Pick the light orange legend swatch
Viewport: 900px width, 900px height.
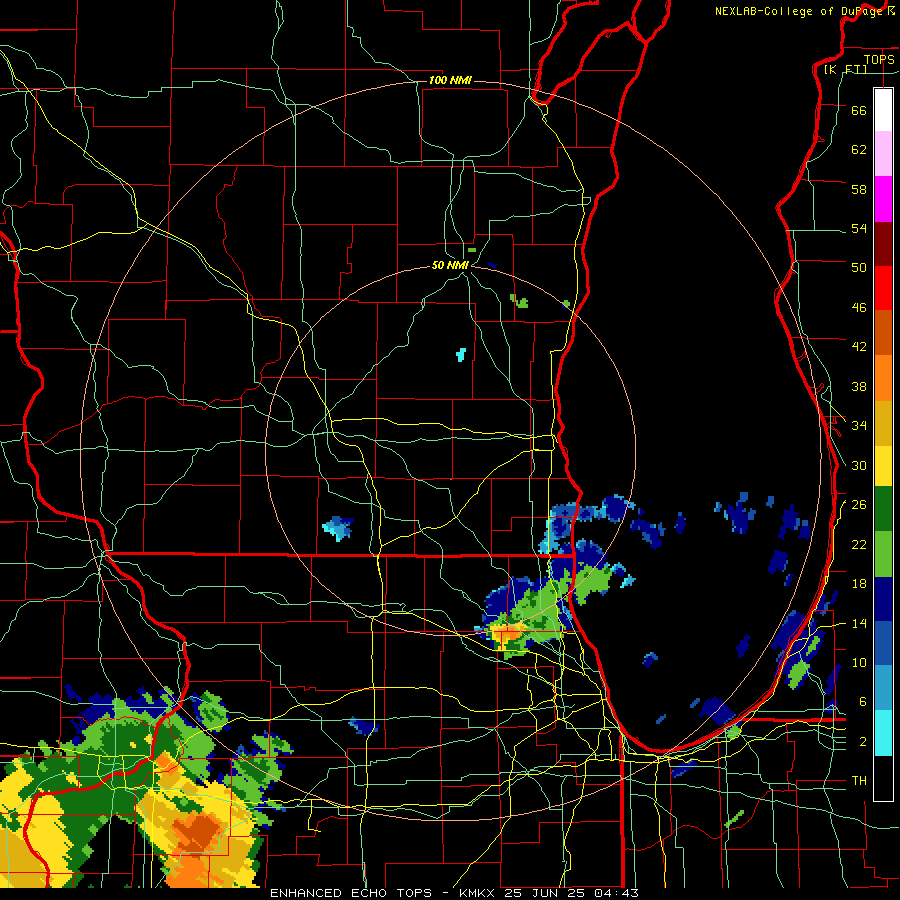(x=883, y=378)
